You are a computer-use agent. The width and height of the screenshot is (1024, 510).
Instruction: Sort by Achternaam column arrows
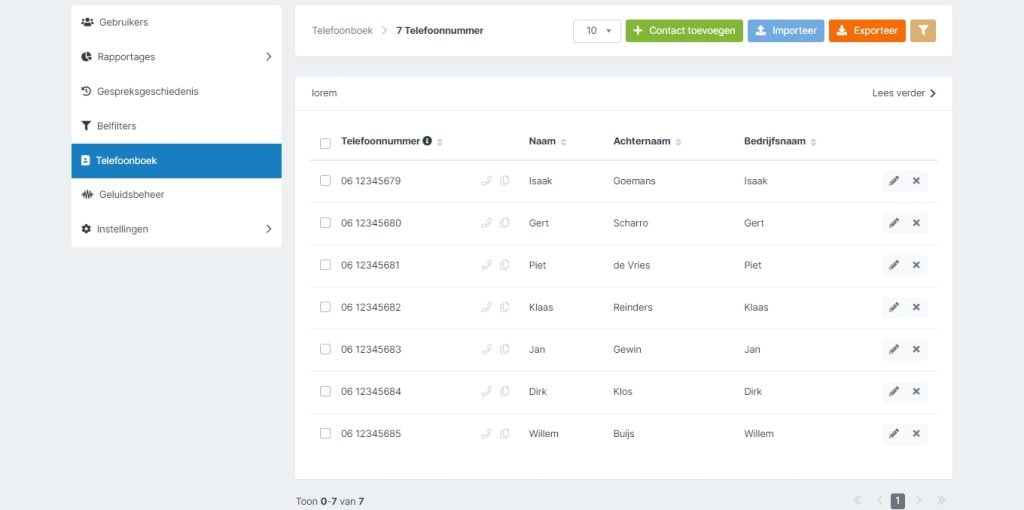679,142
